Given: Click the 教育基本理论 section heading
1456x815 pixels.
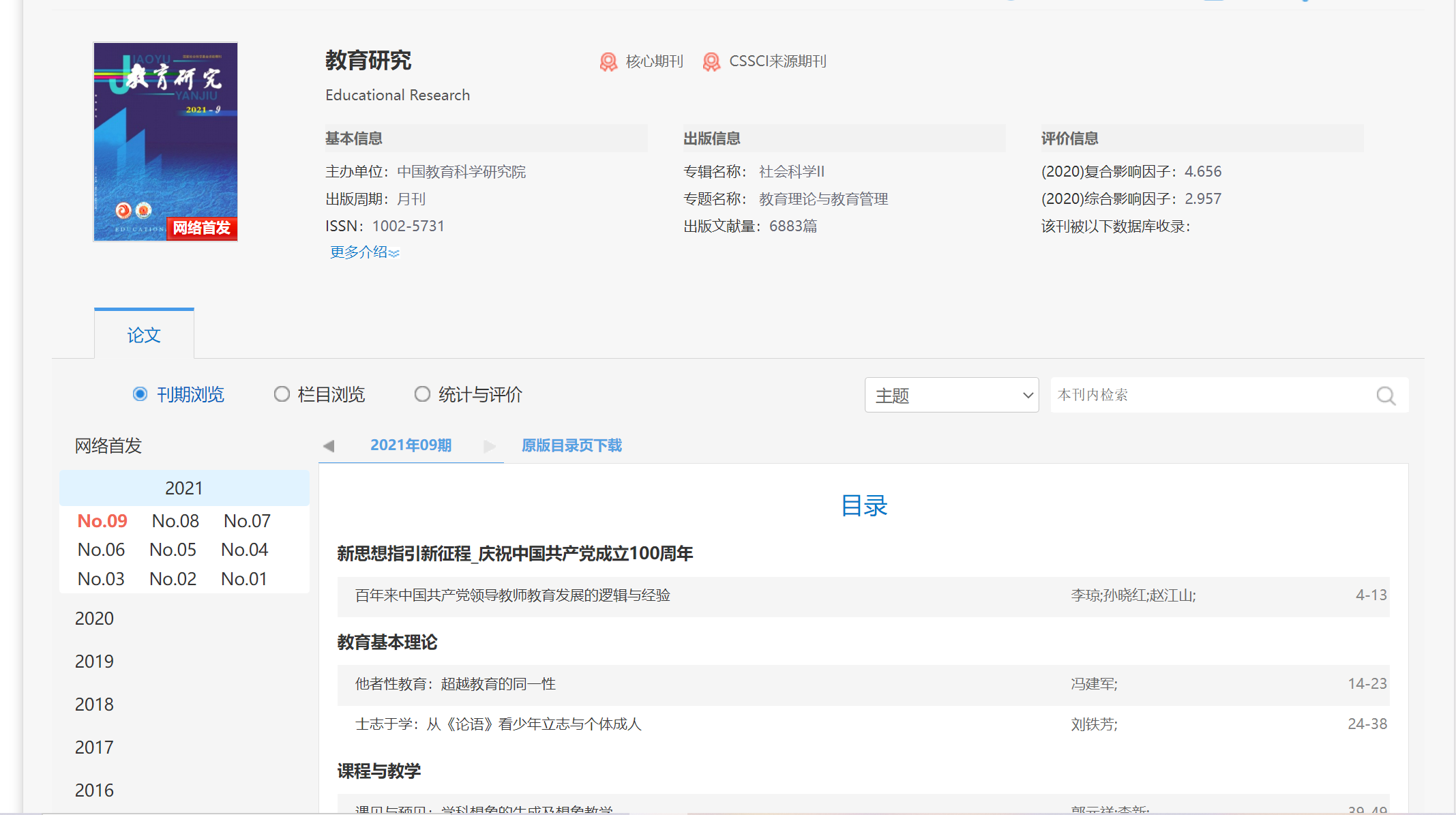Looking at the screenshot, I should click(387, 642).
